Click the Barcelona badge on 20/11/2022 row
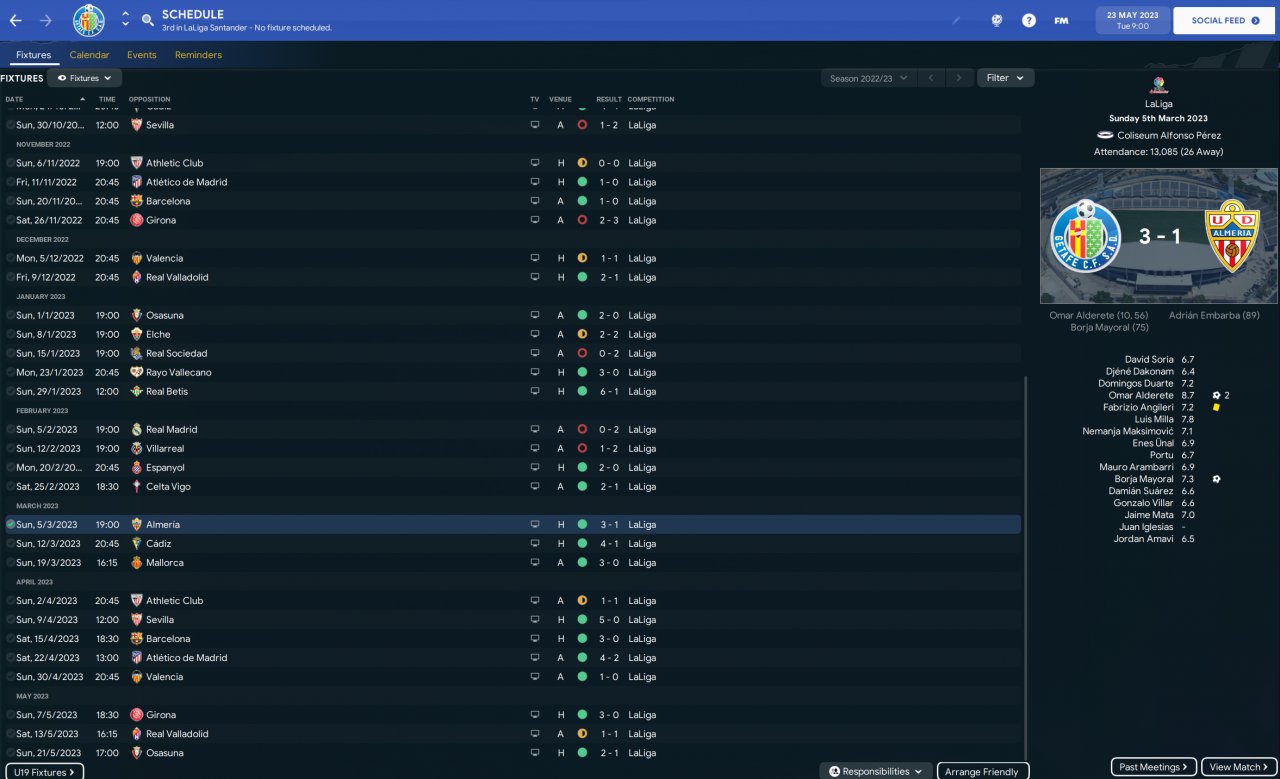1280x779 pixels. pyautogui.click(x=137, y=201)
